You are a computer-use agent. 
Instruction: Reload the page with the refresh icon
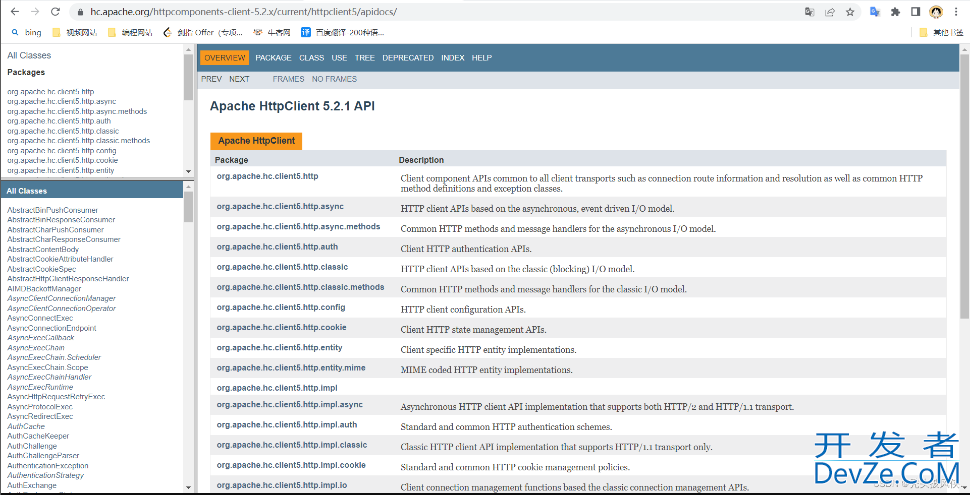(55, 12)
